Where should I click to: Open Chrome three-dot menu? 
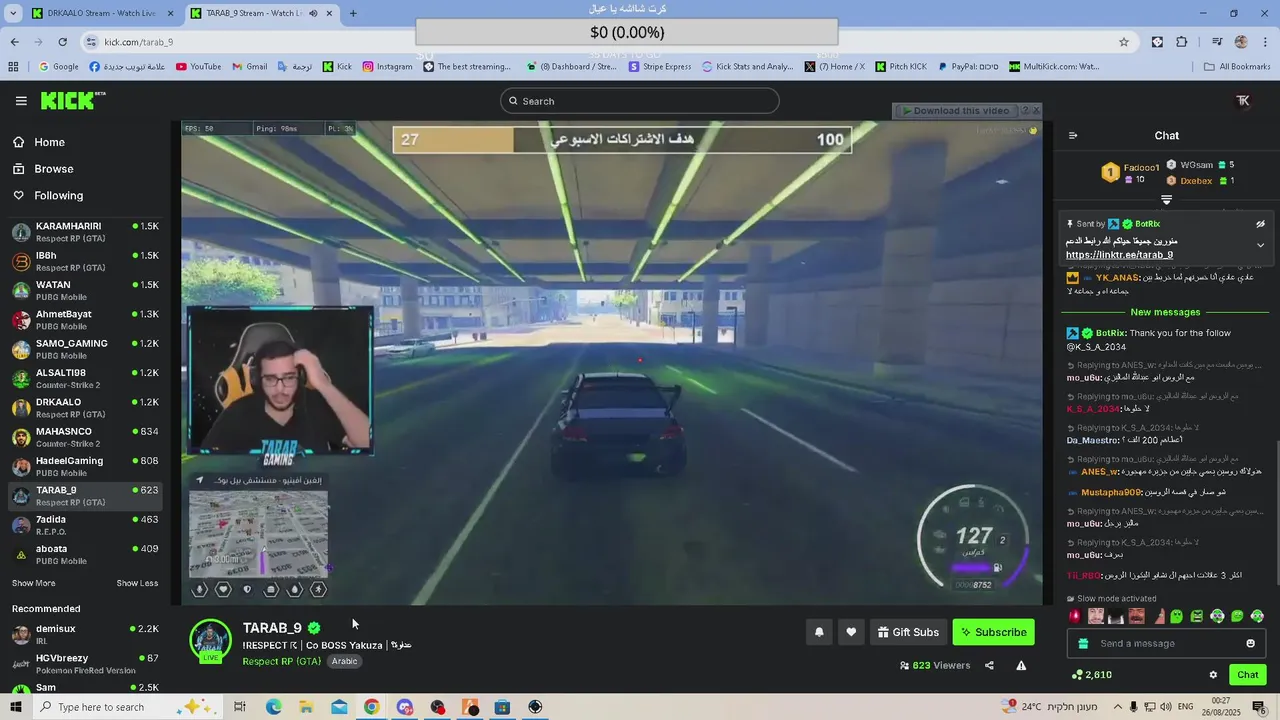[1263, 42]
